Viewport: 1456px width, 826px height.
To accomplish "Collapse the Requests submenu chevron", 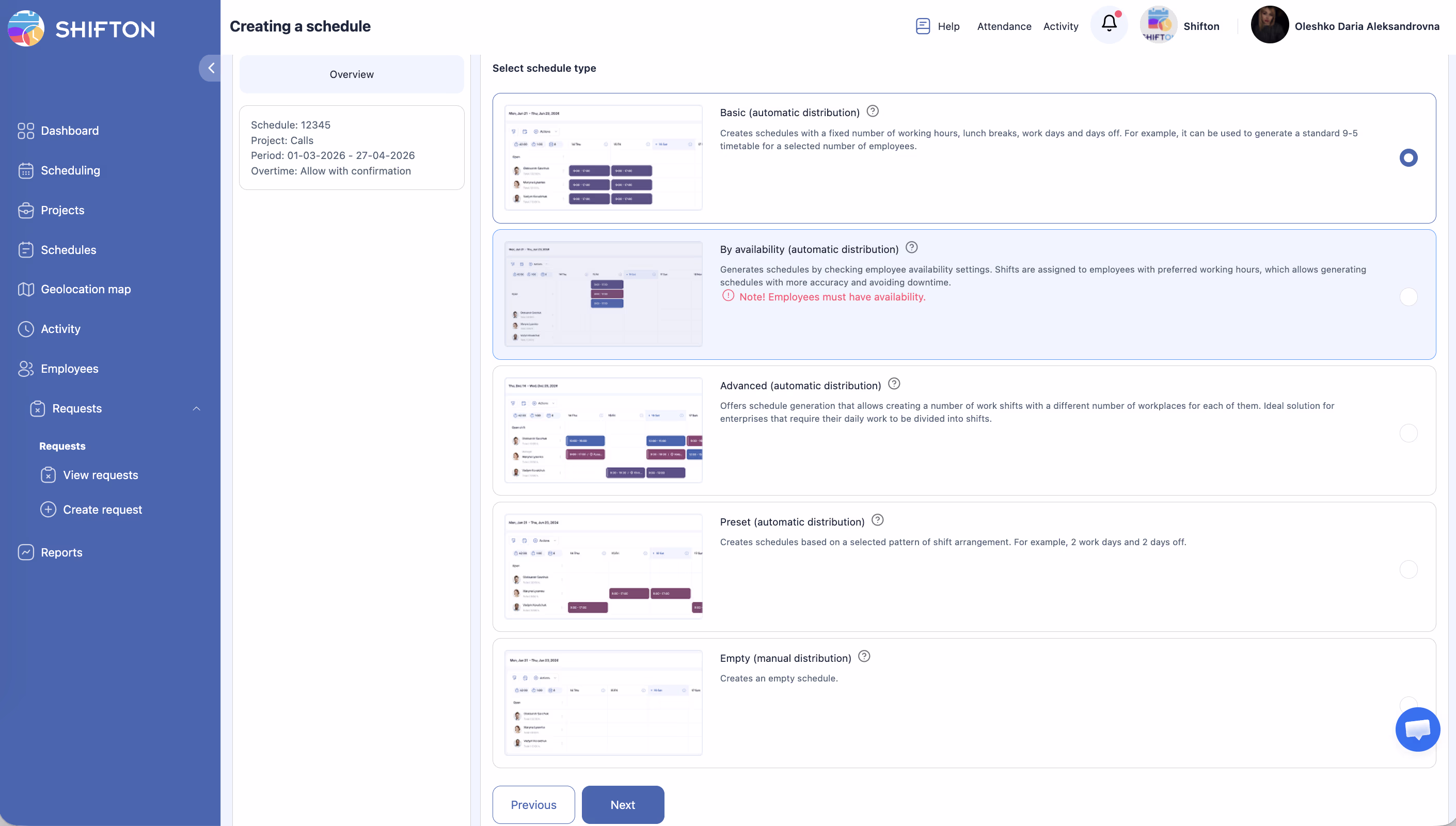I will [196, 408].
